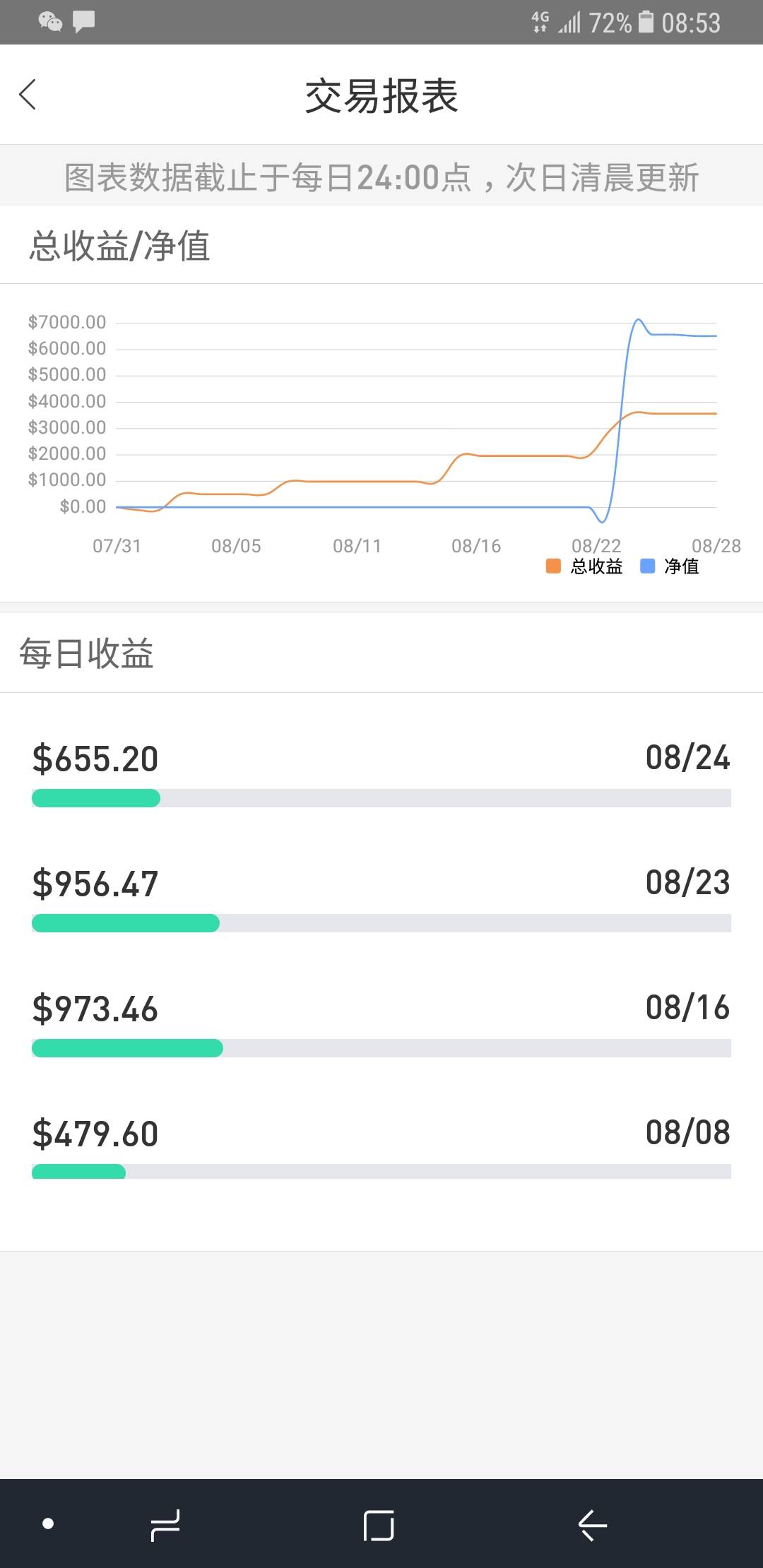Tap the navigation bar dot icon

(48, 1524)
